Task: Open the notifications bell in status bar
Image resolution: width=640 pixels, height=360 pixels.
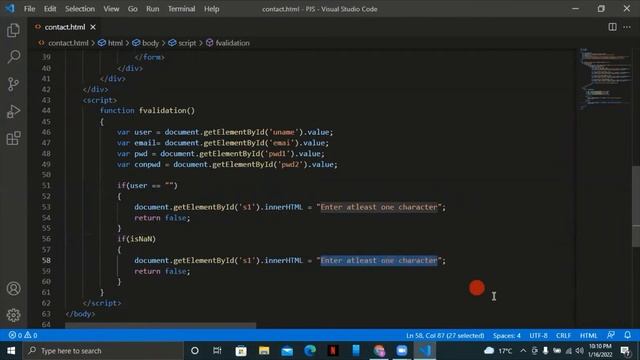Action: click(627, 335)
